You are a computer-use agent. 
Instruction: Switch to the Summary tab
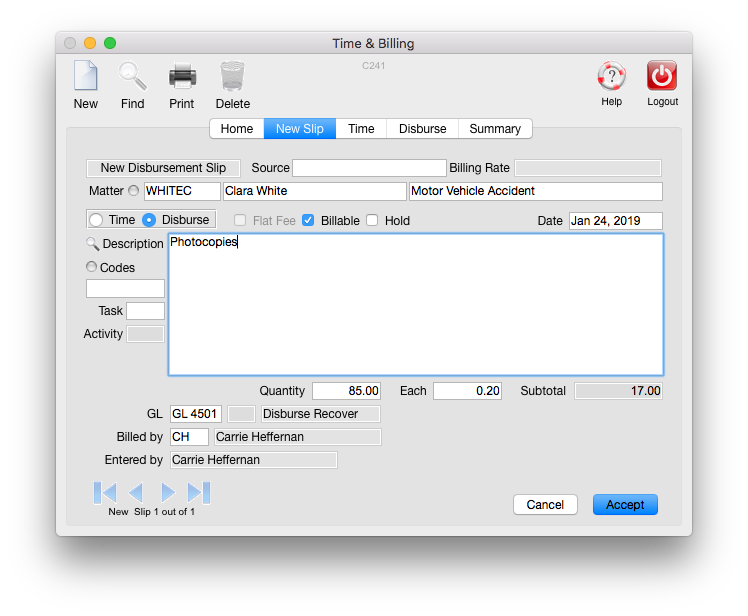tap(495, 129)
